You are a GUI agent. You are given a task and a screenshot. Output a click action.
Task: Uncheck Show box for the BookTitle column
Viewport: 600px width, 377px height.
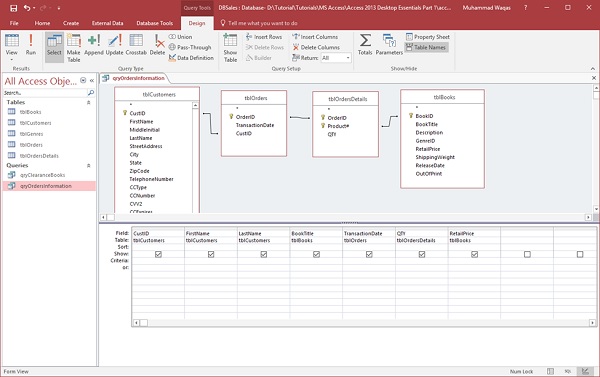pos(316,254)
